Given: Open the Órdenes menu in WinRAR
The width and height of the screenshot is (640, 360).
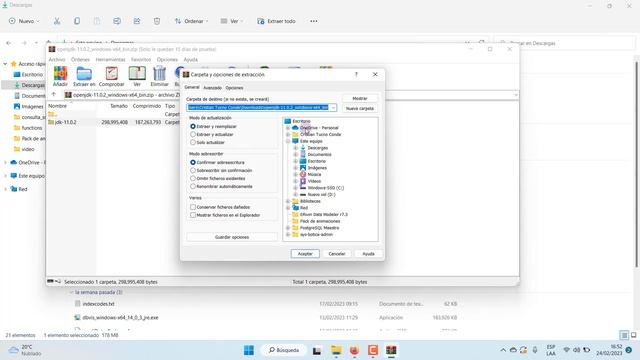Looking at the screenshot, I should click(80, 60).
